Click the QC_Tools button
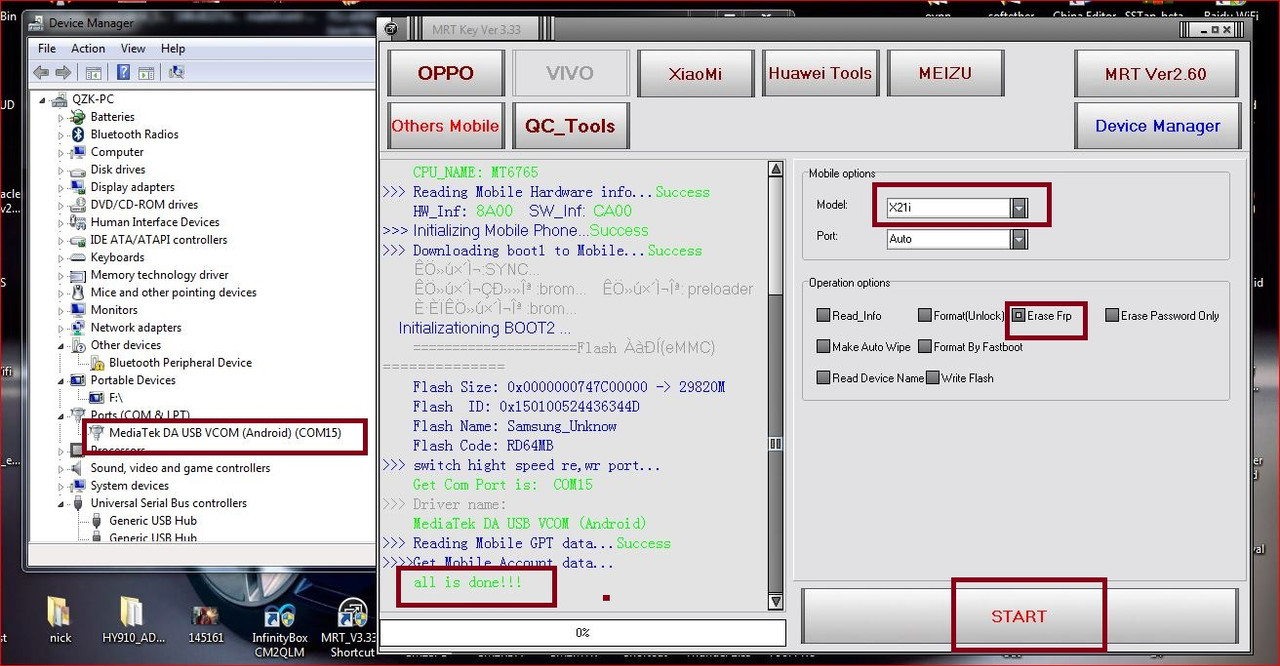Image resolution: width=1280 pixels, height=666 pixels. click(x=571, y=126)
